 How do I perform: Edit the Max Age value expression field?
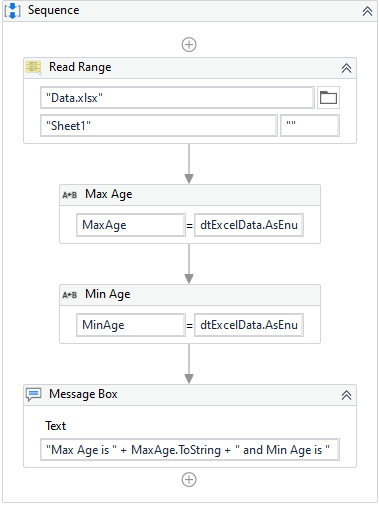[x=249, y=225]
